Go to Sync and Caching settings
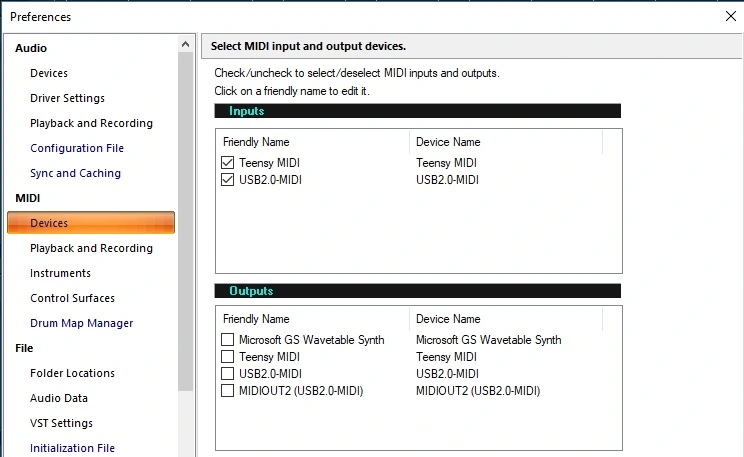The width and height of the screenshot is (744, 457). click(x=75, y=173)
